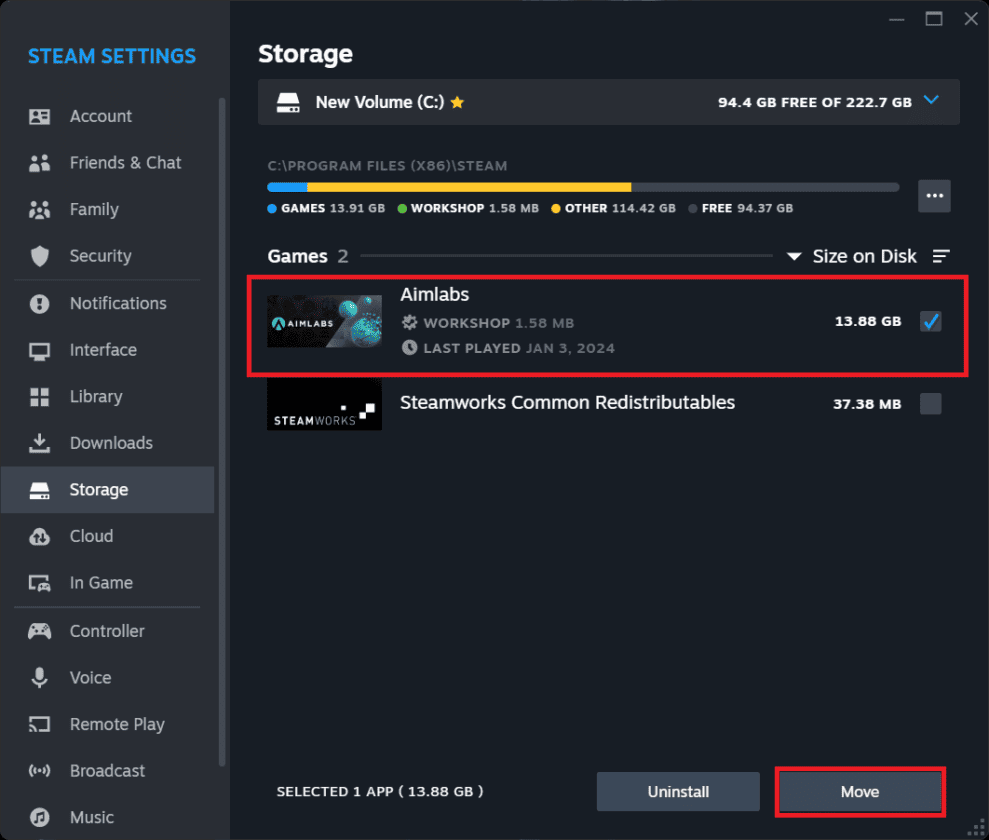Select the Notifications bell icon
989x840 pixels.
click(39, 303)
